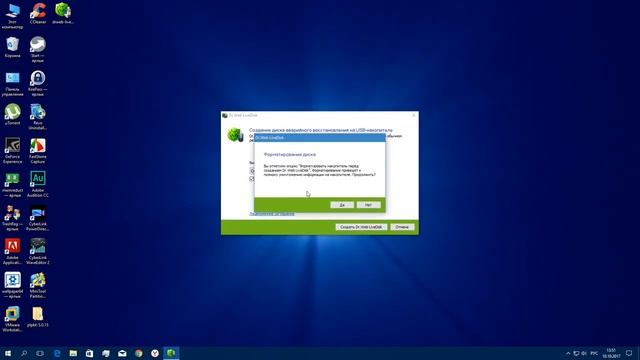Open Adobe Application Manager shortcut
The image size is (640, 360).
coord(13,252)
